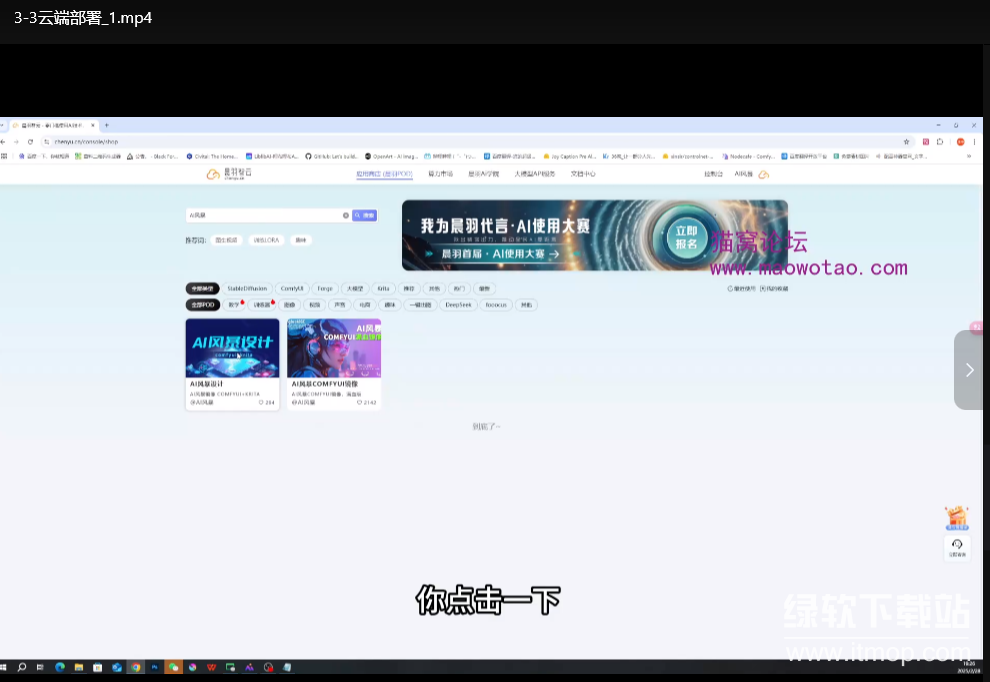Screen dimensions: 990x682
Task: Select the DeepSeek category tag
Action: 457,305
